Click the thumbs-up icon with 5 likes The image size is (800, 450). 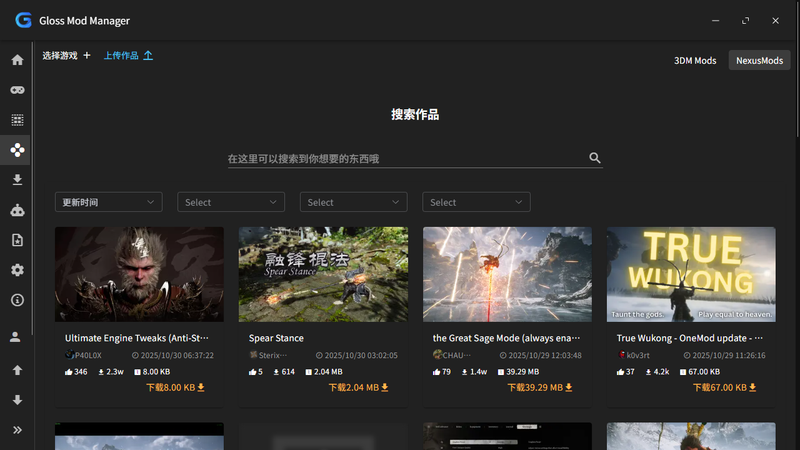pos(252,372)
